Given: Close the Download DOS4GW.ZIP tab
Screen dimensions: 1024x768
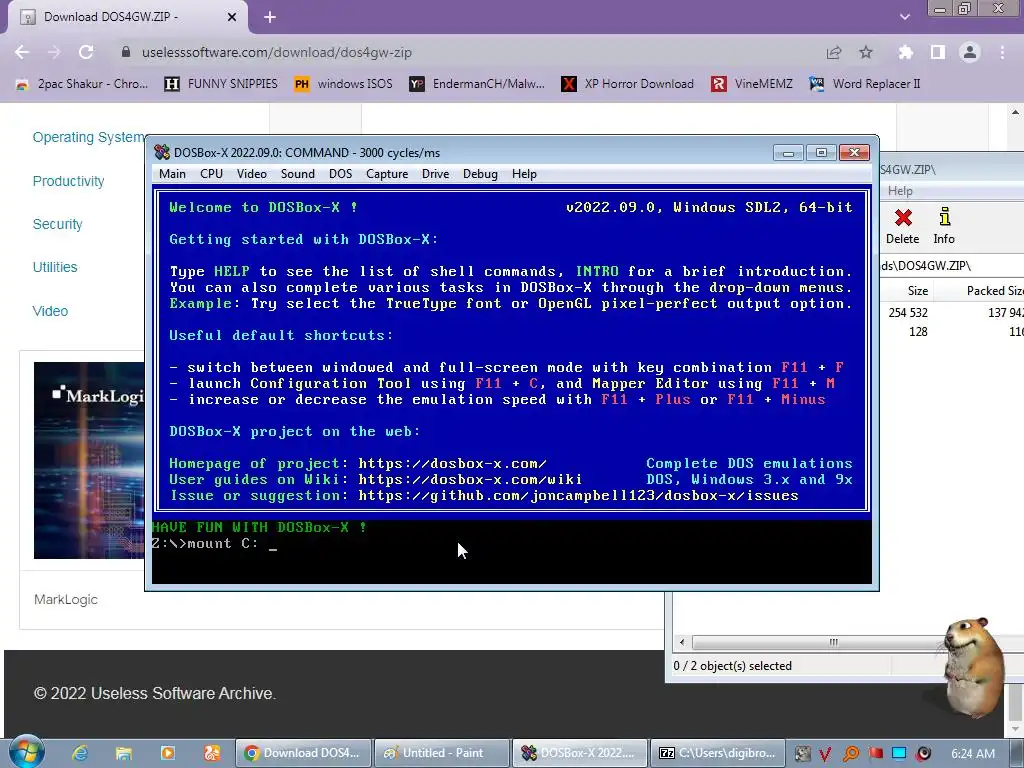Looking at the screenshot, I should (232, 17).
